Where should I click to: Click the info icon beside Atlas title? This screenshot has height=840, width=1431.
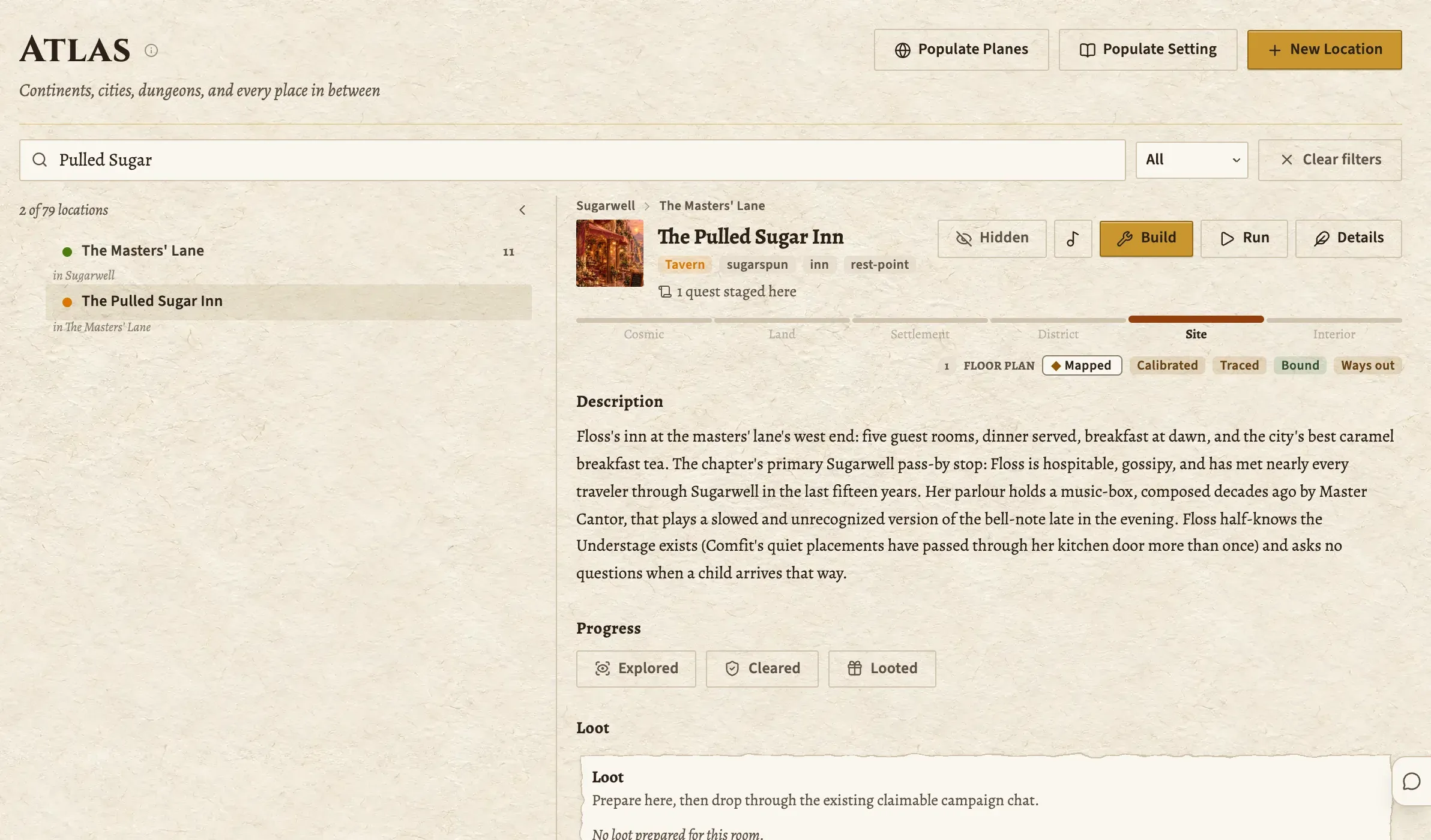(x=151, y=50)
